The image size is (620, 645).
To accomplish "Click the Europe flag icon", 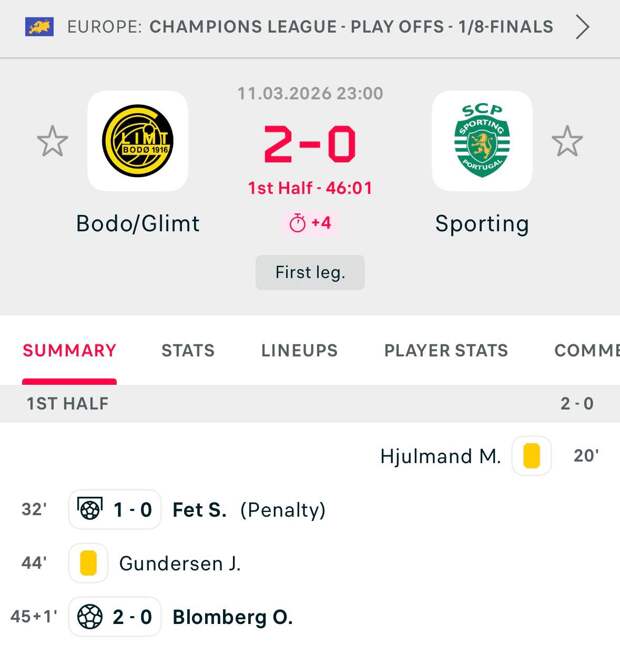I will (40, 27).
